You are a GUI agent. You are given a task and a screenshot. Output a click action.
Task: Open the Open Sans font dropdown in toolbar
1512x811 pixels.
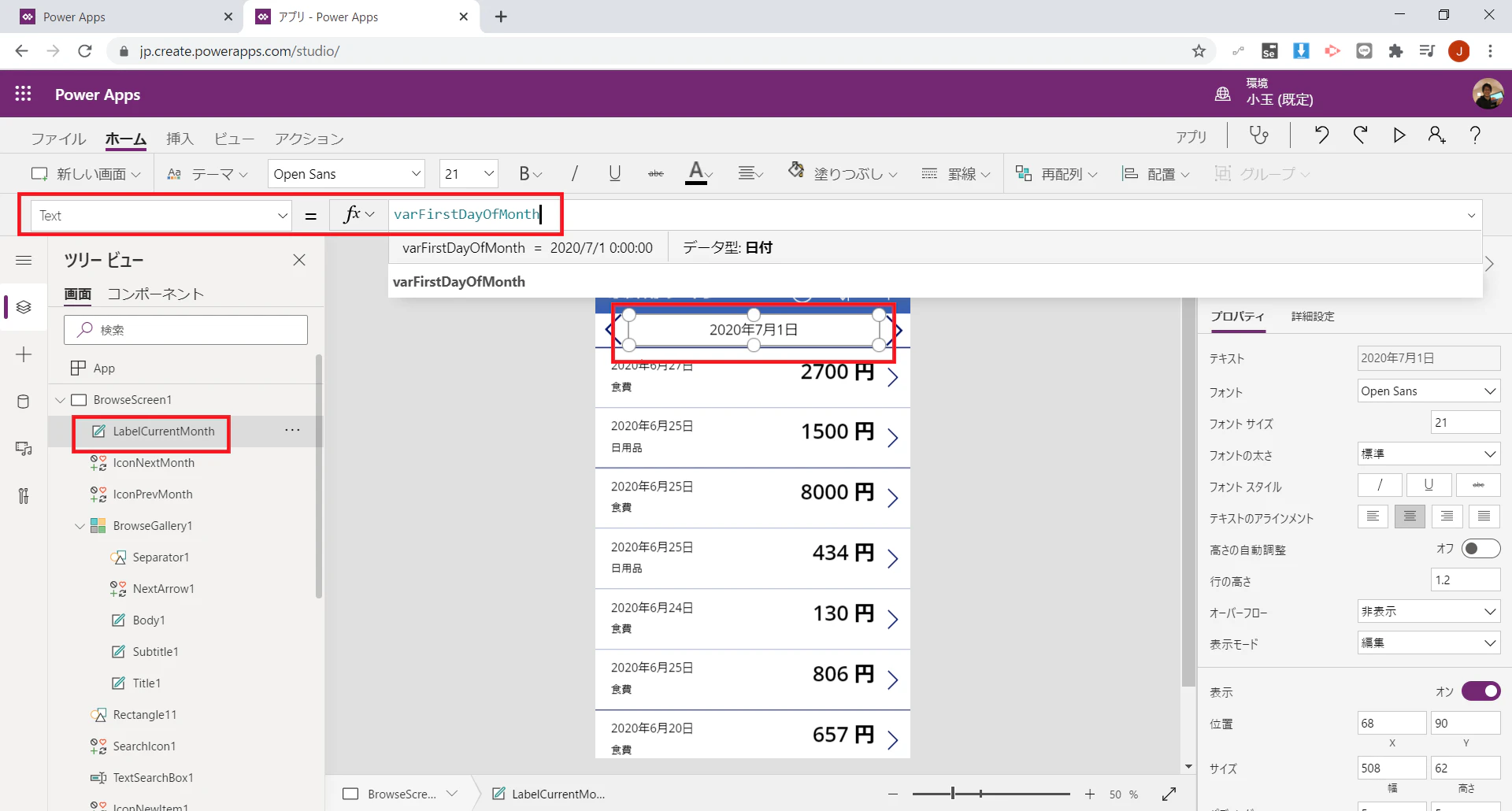346,174
